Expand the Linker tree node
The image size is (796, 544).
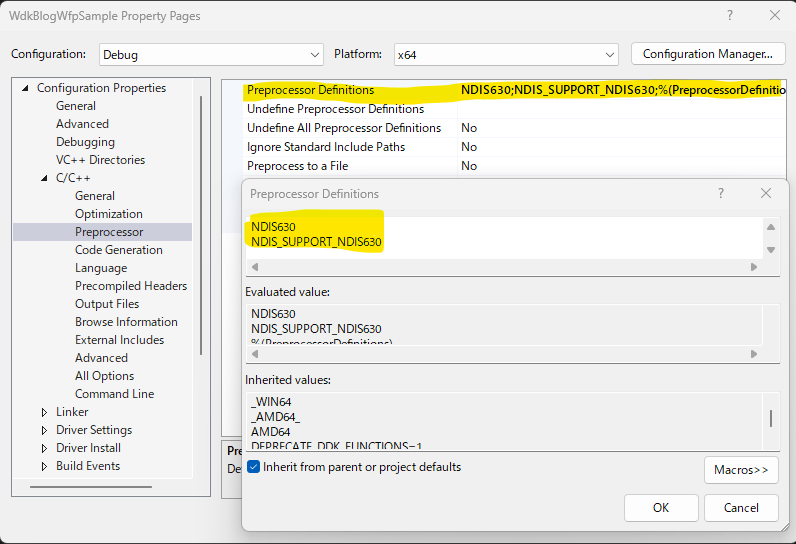click(x=44, y=412)
